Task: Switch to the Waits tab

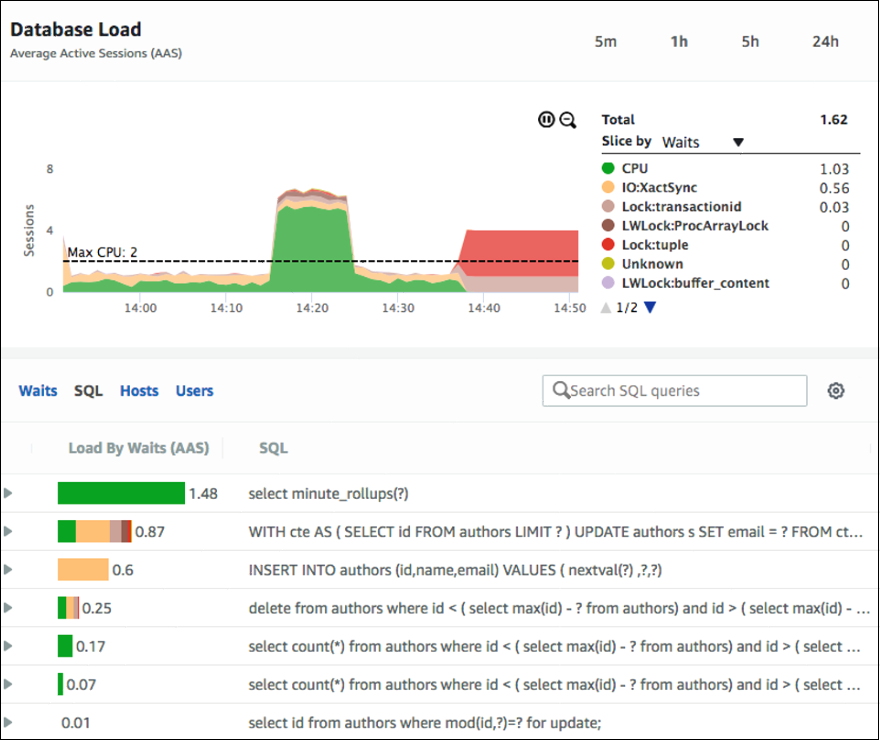Action: (x=38, y=391)
